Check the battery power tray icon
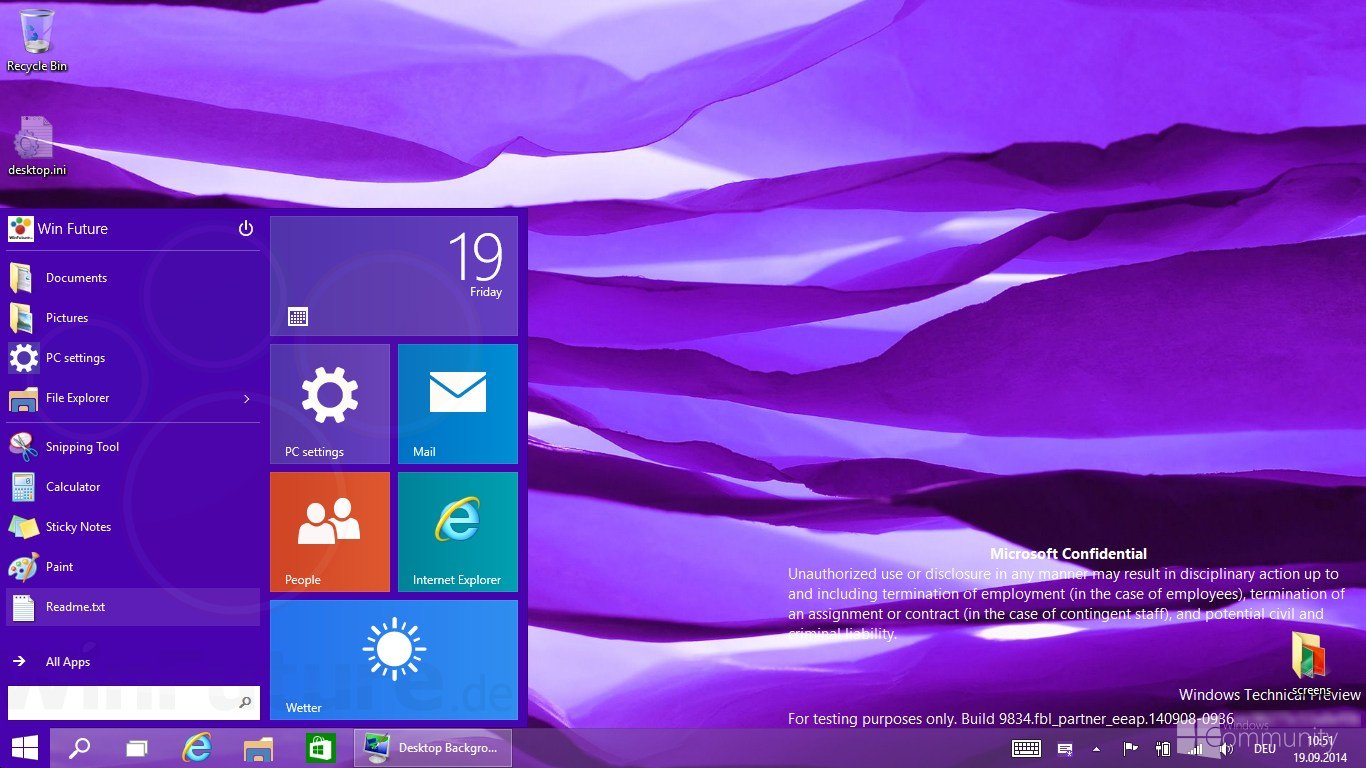 click(1163, 748)
